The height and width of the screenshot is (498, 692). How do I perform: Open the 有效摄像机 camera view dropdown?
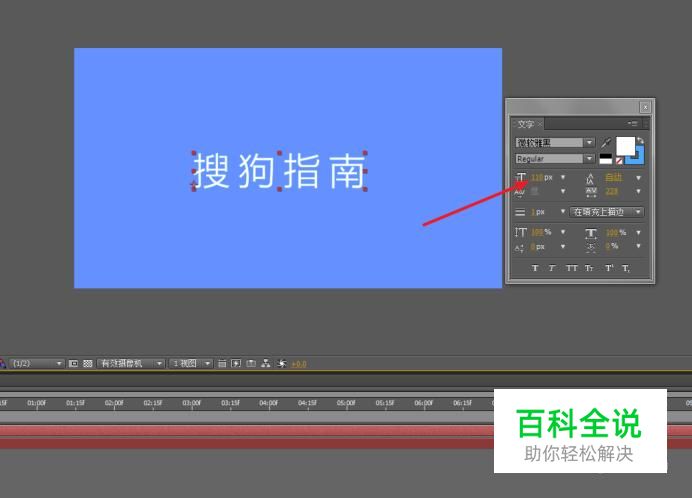click(x=130, y=363)
